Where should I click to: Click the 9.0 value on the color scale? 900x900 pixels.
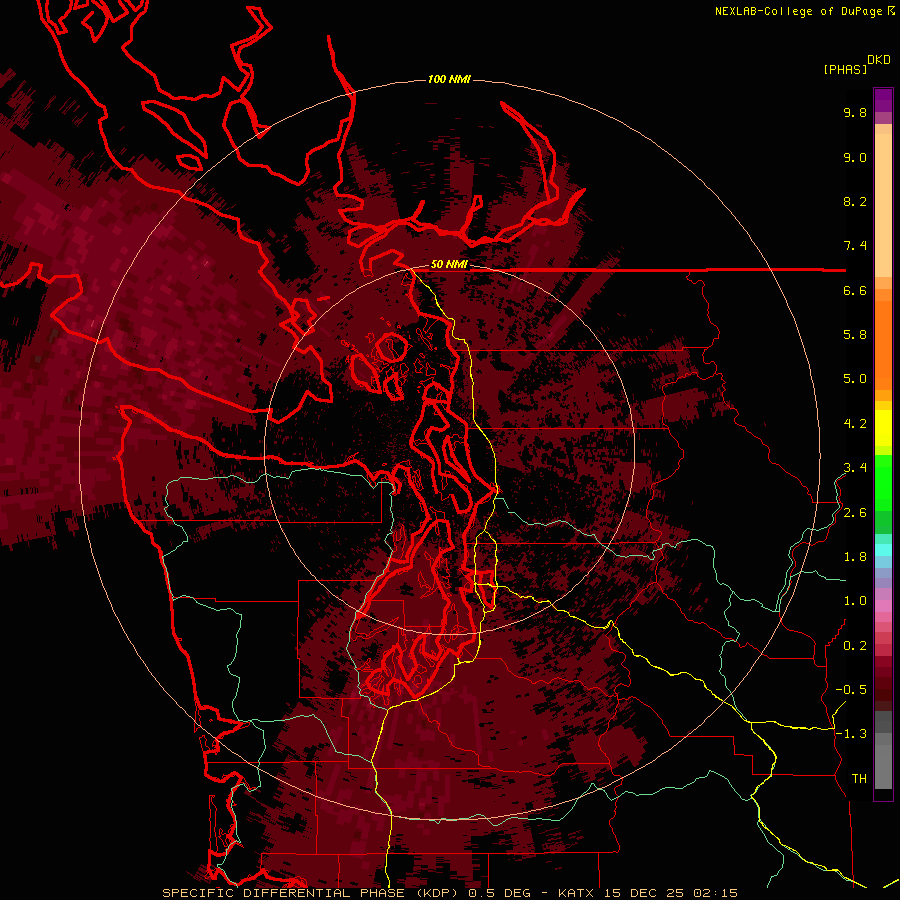[855, 157]
